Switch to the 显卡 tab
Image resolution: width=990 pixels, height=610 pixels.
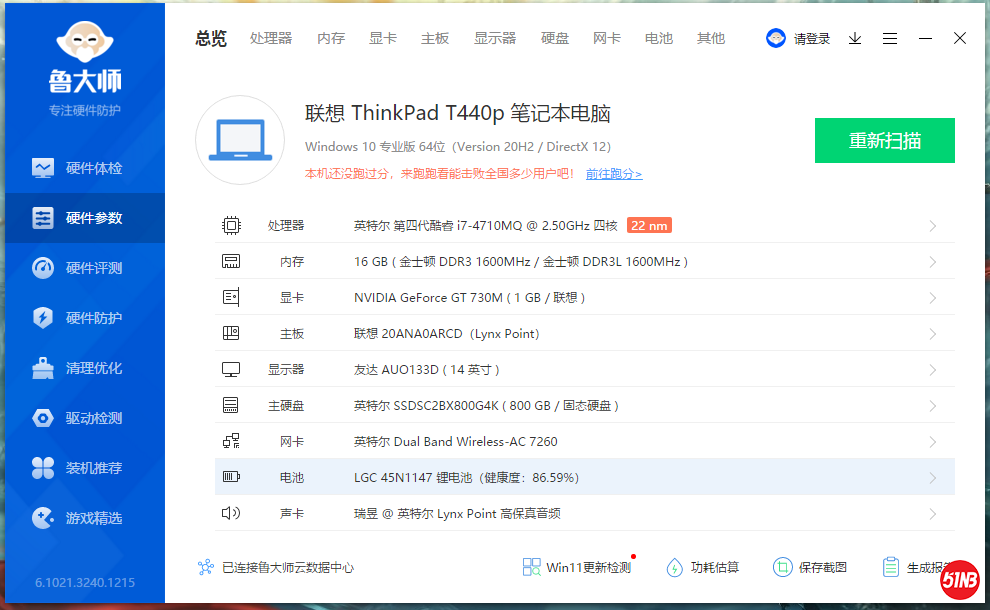(383, 38)
